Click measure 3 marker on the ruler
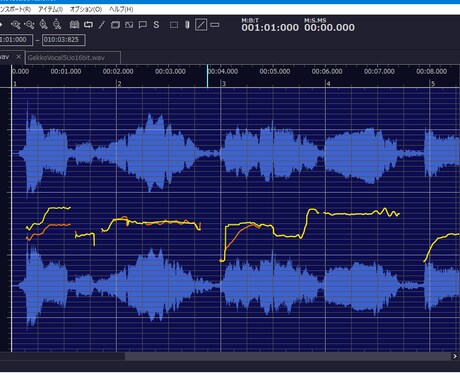This screenshot has width=460, height=380. (x=224, y=84)
